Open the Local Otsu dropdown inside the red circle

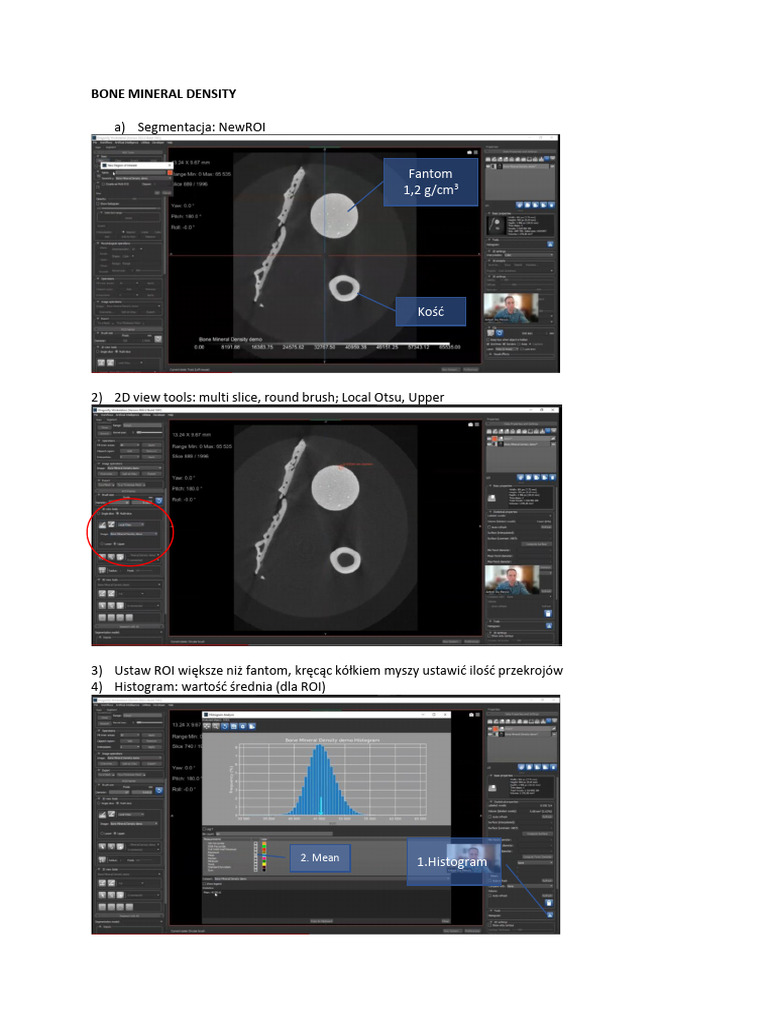pos(131,524)
